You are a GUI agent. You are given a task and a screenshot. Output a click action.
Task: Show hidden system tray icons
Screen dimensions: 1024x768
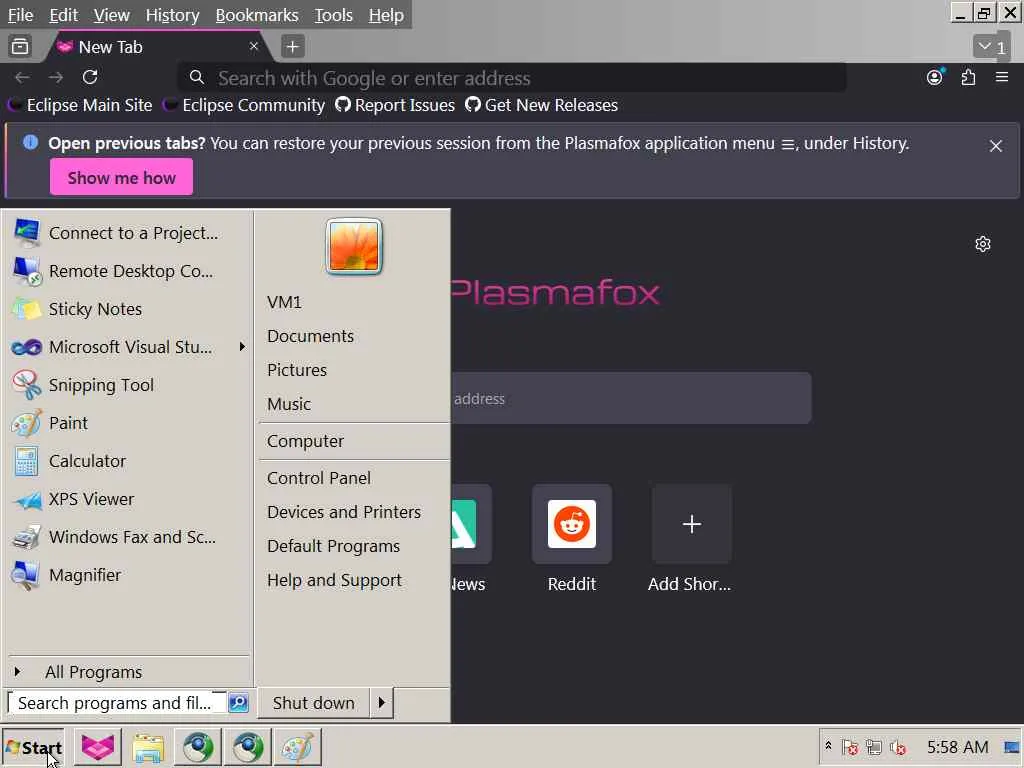coord(828,746)
